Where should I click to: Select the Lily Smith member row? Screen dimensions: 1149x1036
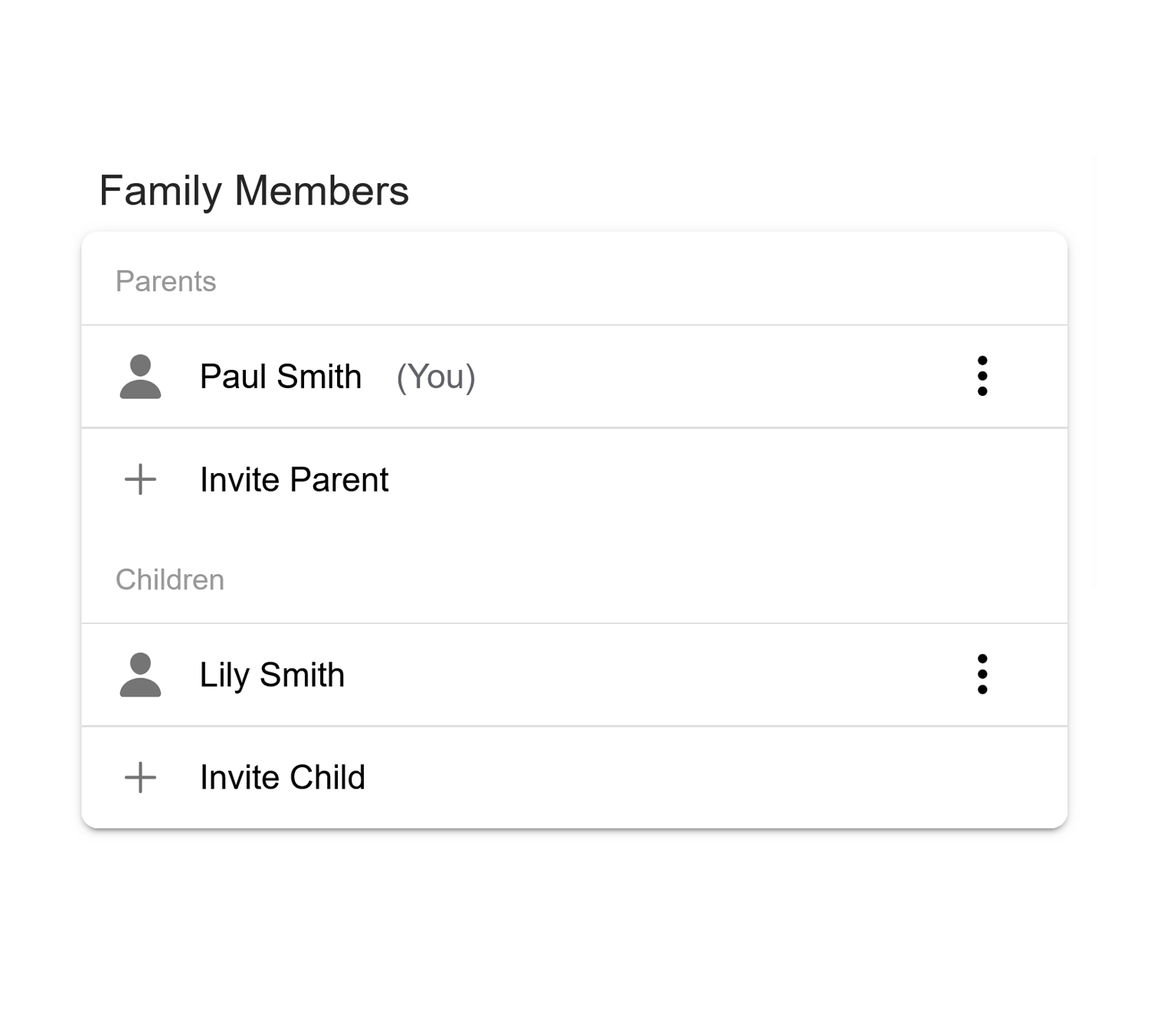click(x=536, y=675)
